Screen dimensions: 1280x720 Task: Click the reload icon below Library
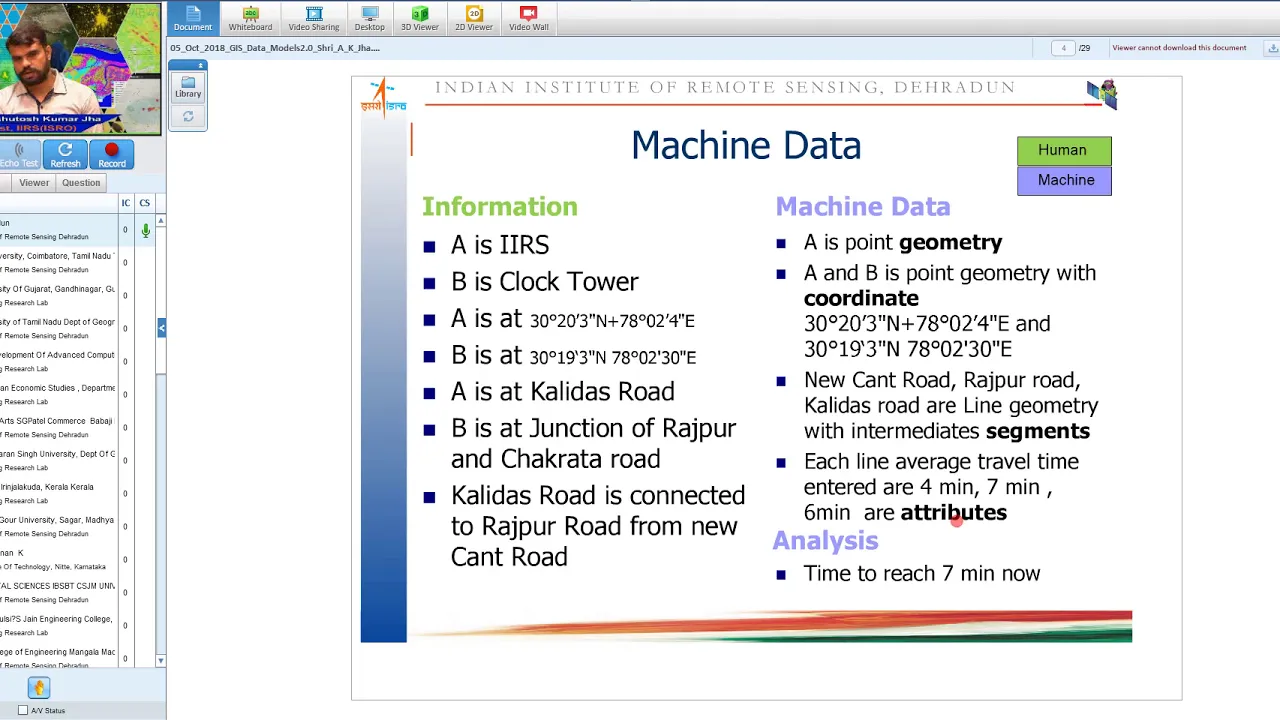click(188, 117)
